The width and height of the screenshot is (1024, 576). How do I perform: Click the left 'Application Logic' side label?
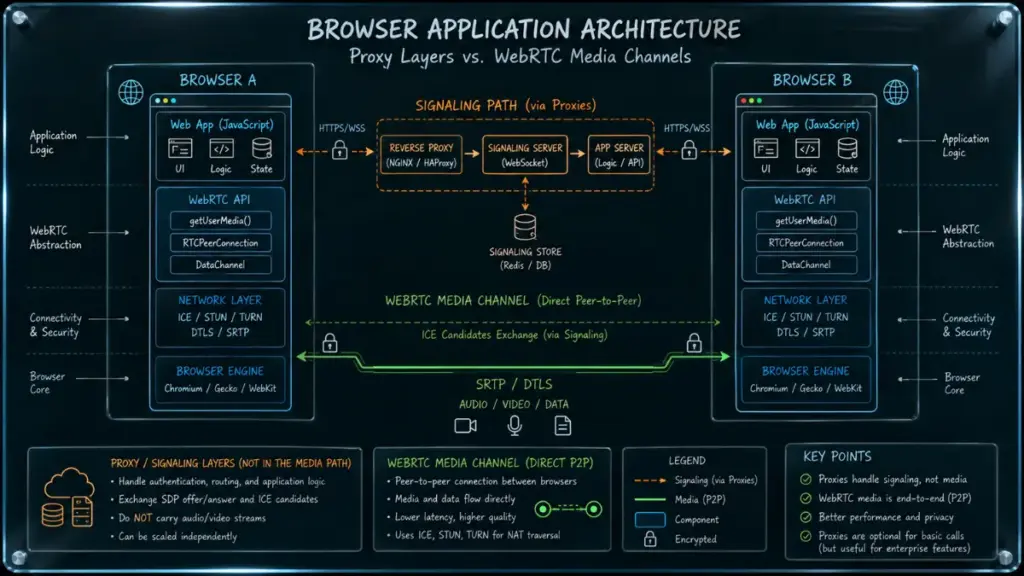[x=53, y=142]
